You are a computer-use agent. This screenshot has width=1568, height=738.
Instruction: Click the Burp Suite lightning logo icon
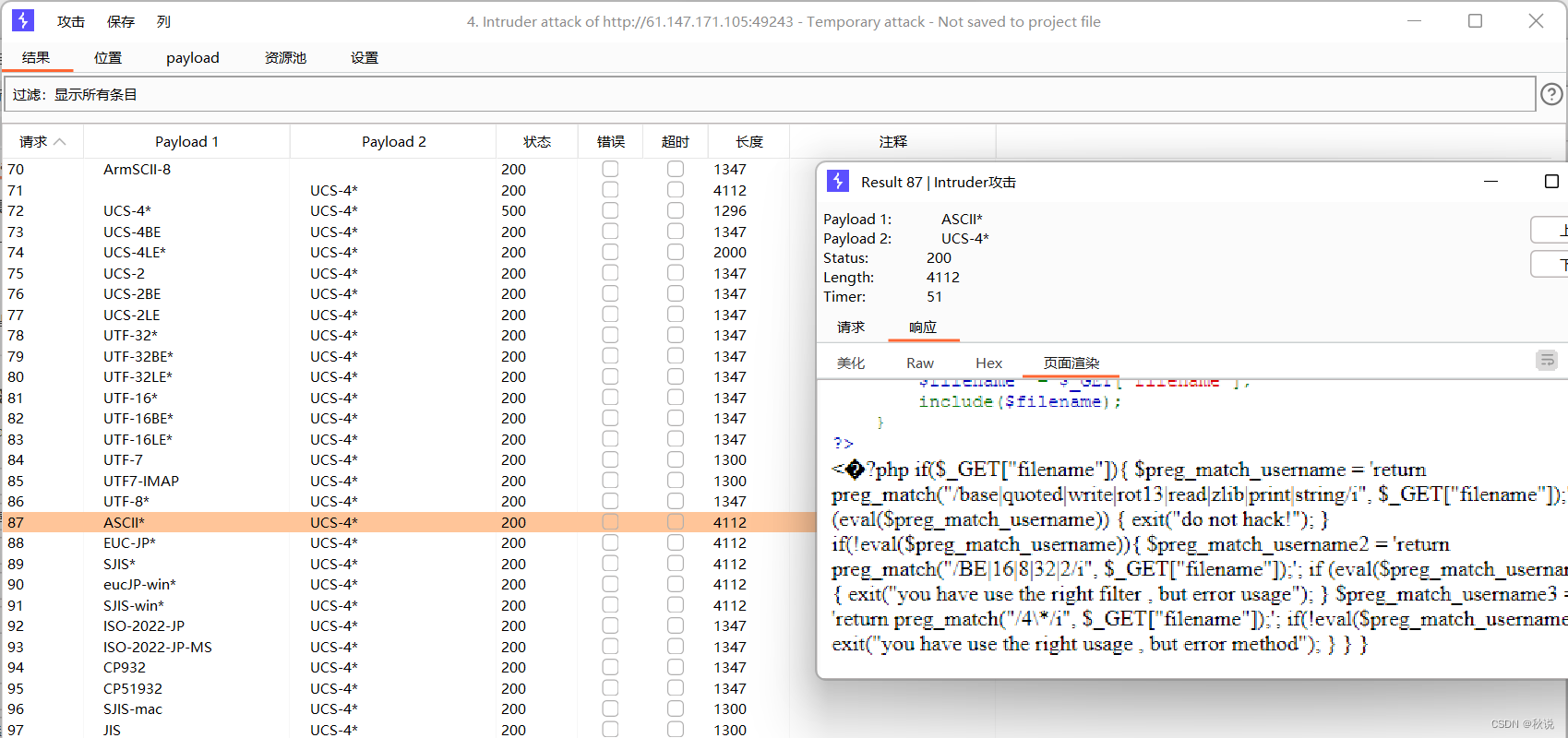click(23, 20)
